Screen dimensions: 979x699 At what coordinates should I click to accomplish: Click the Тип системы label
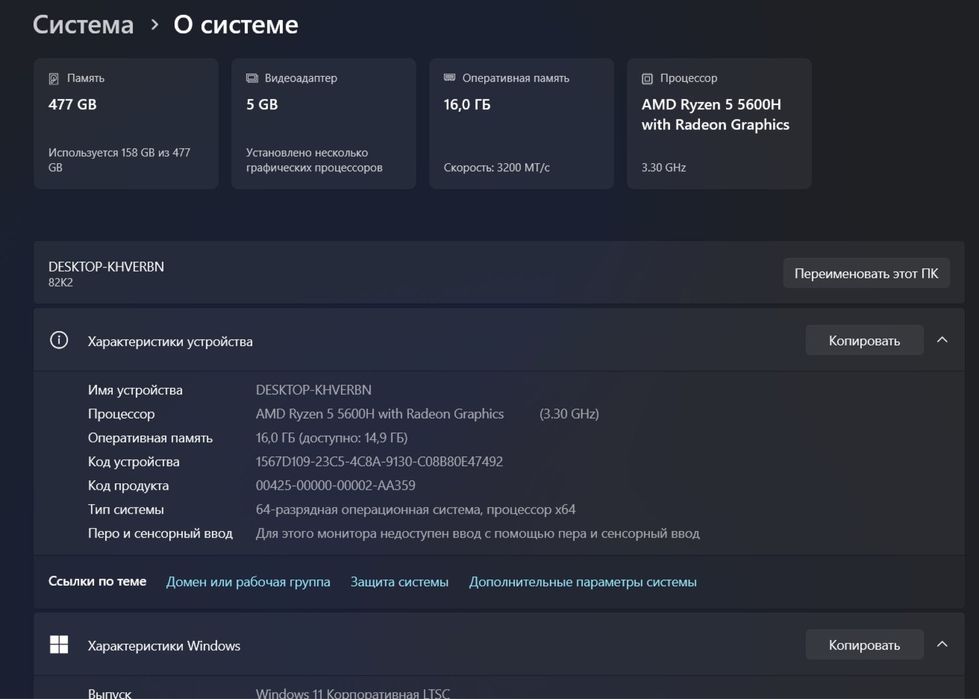click(x=126, y=509)
